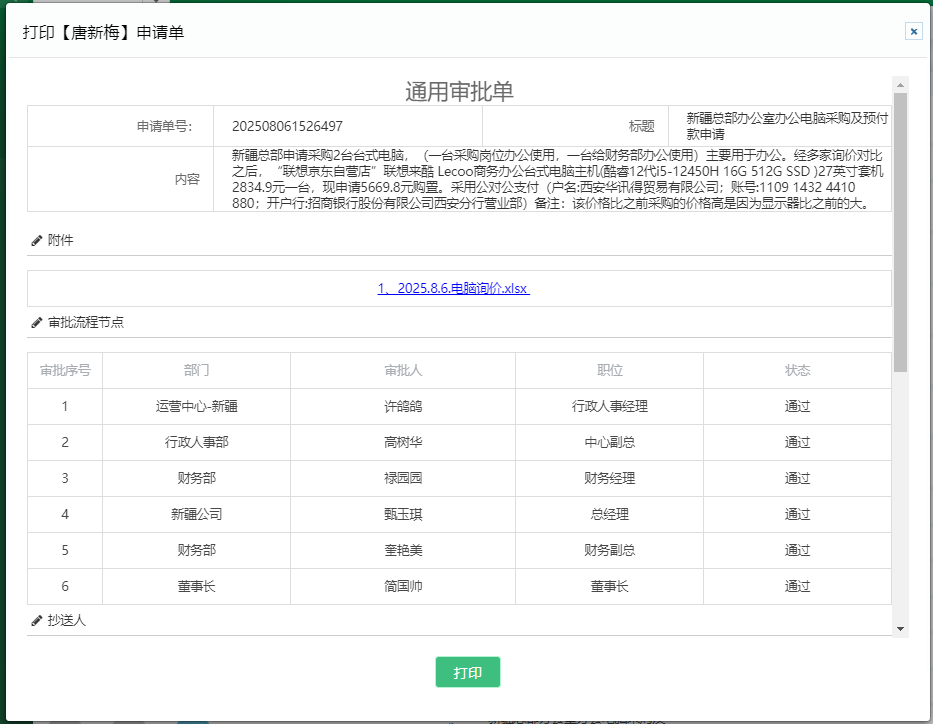Image resolution: width=933 pixels, height=724 pixels.
Task: Click the 通过 status for 禄园园
Action: (x=797, y=478)
